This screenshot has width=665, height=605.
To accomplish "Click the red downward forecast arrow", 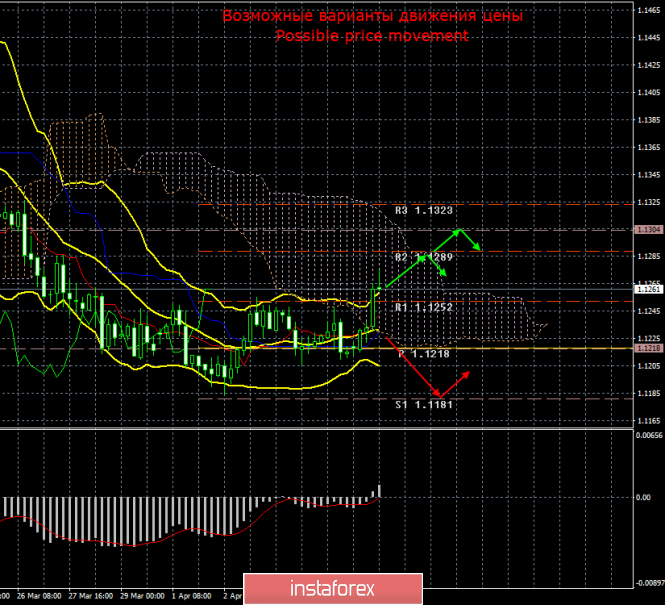I will click(412, 365).
